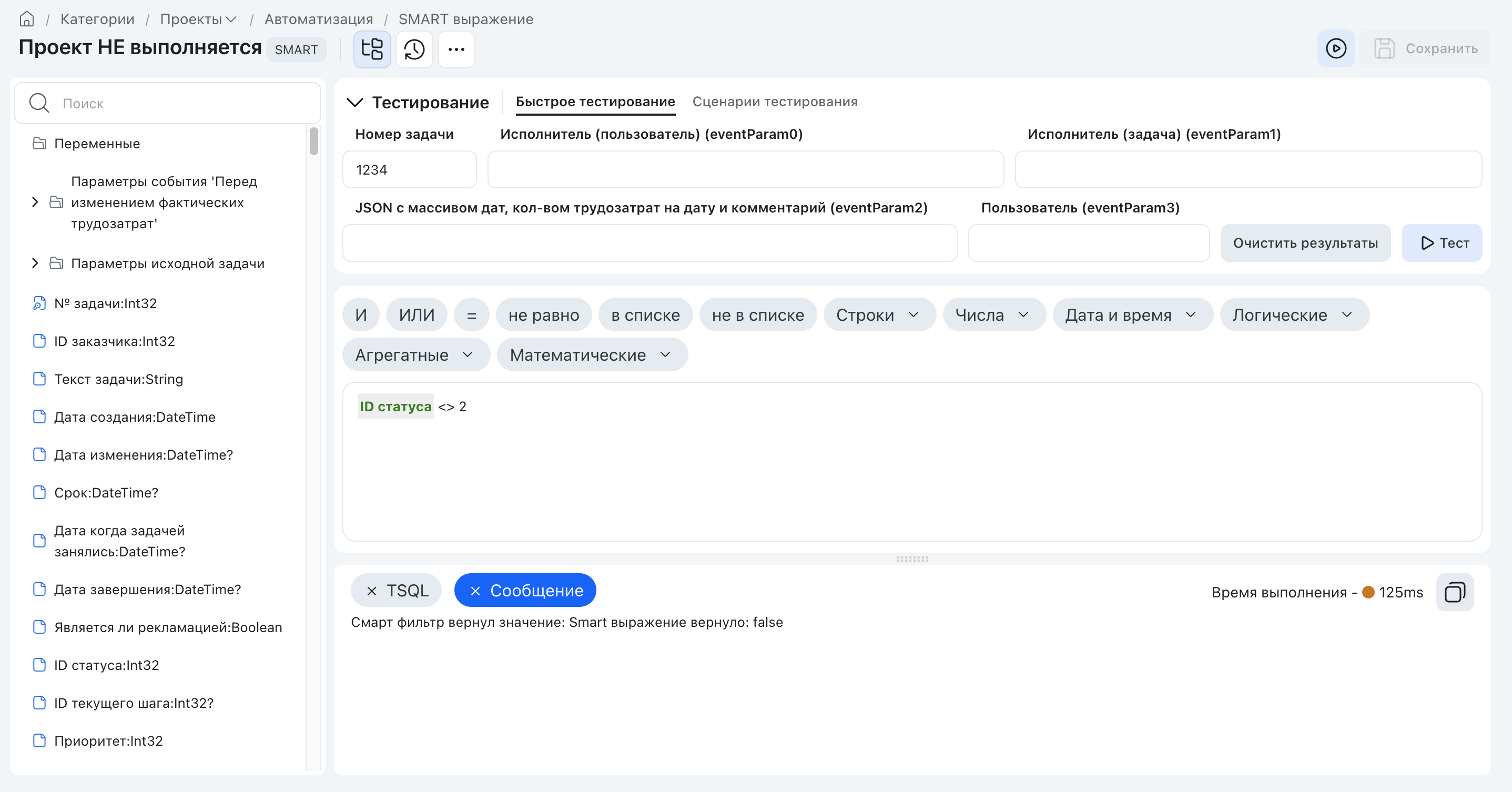Open the Математические functions dropdown

click(x=592, y=354)
